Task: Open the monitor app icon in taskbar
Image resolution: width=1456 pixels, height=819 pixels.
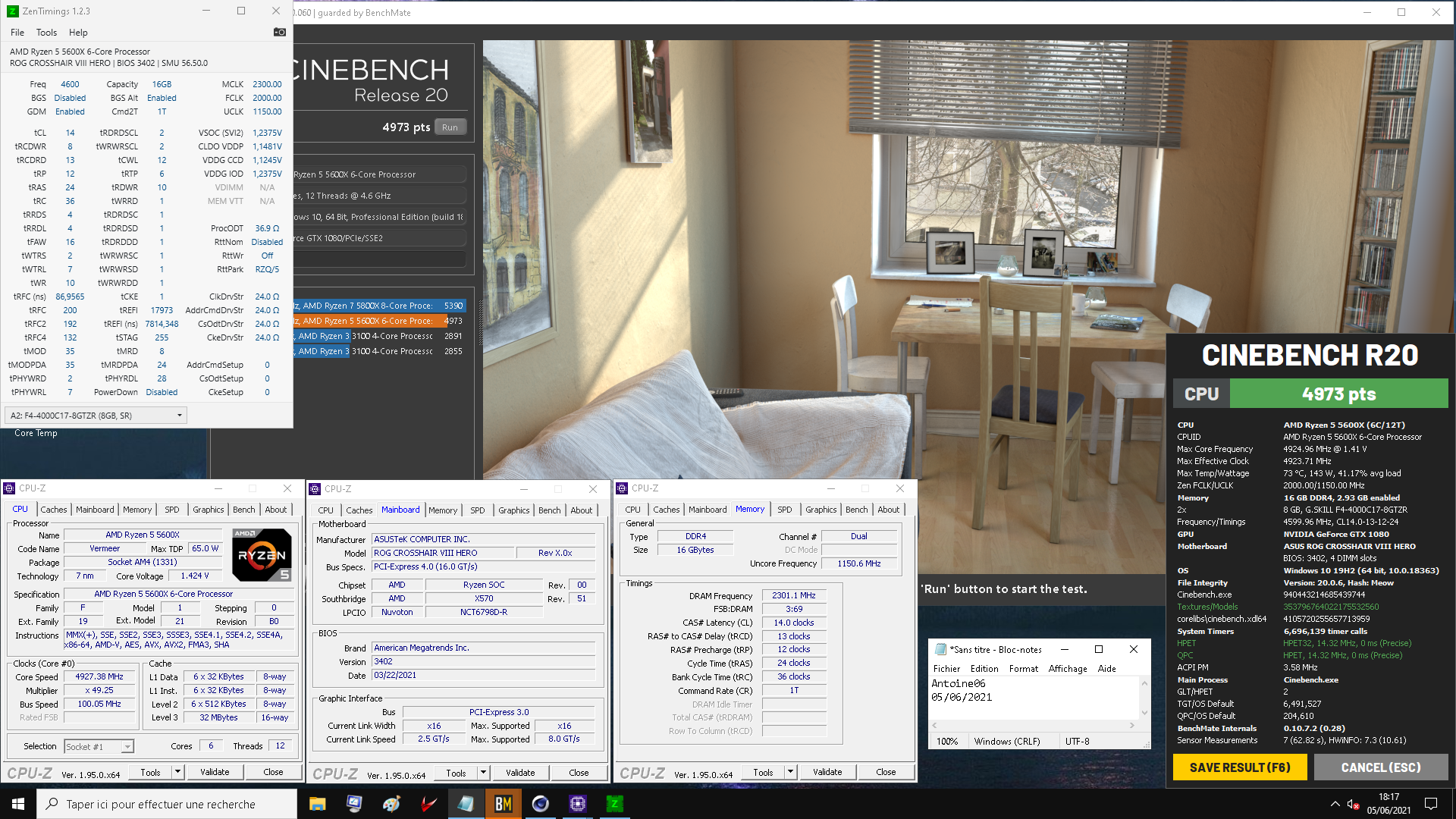Action: tap(354, 804)
